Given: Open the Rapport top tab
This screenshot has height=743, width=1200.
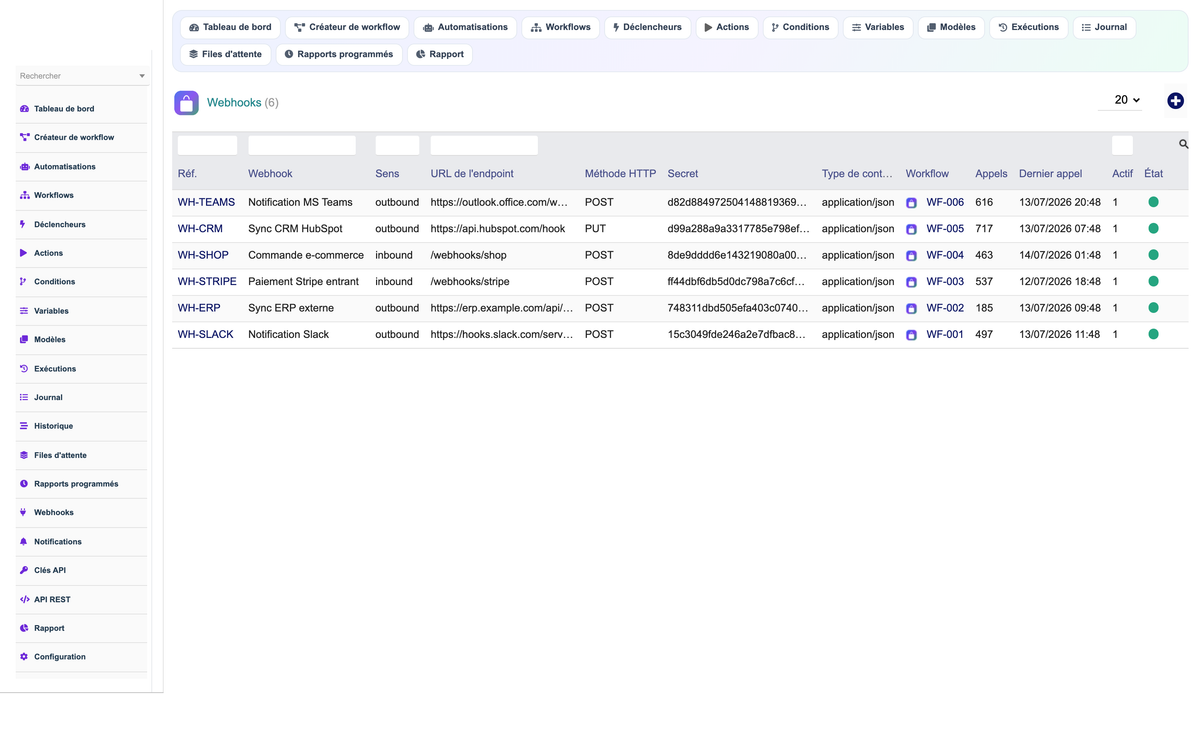Looking at the screenshot, I should tap(440, 54).
